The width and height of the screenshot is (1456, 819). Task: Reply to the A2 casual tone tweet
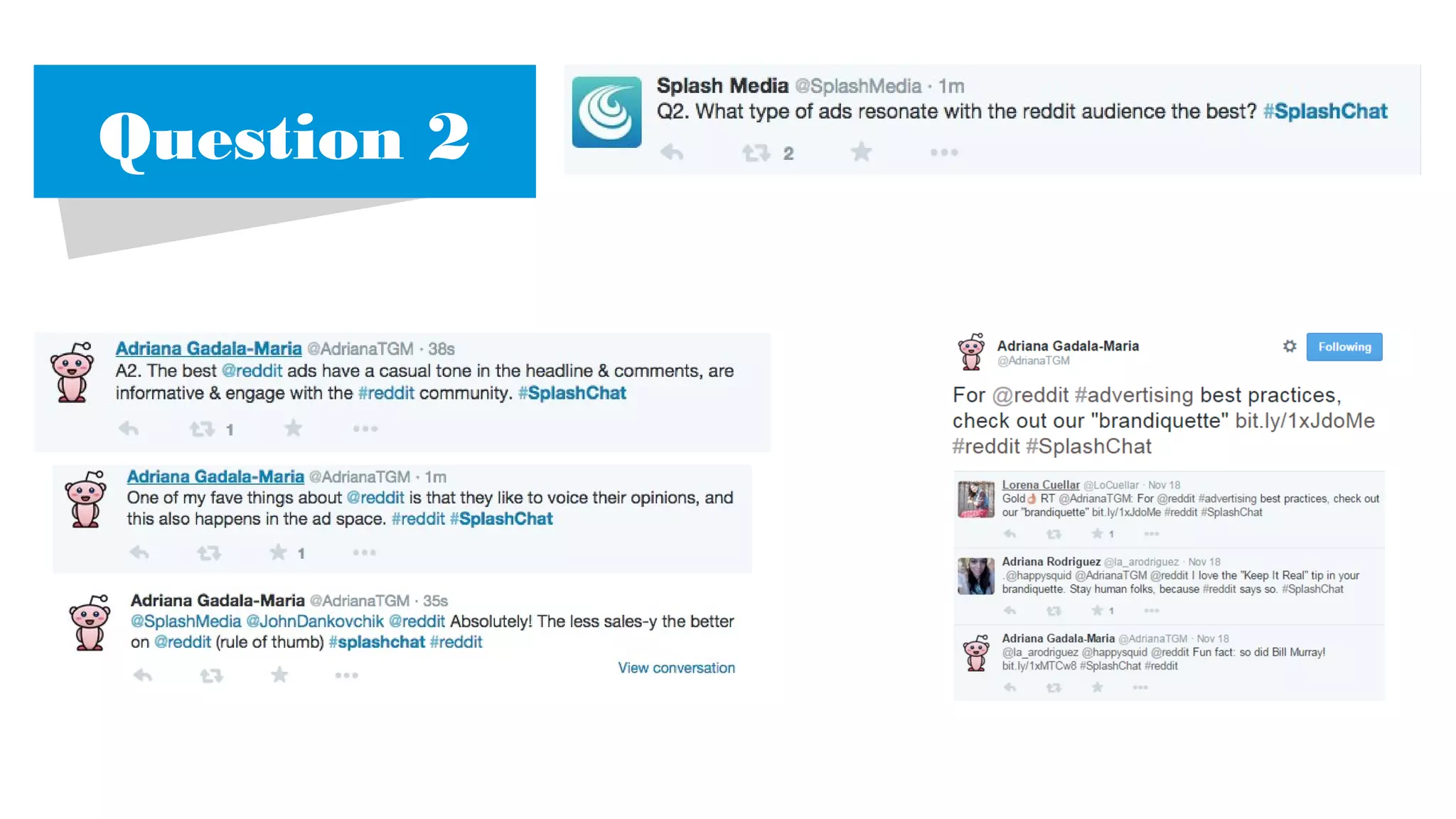click(129, 429)
